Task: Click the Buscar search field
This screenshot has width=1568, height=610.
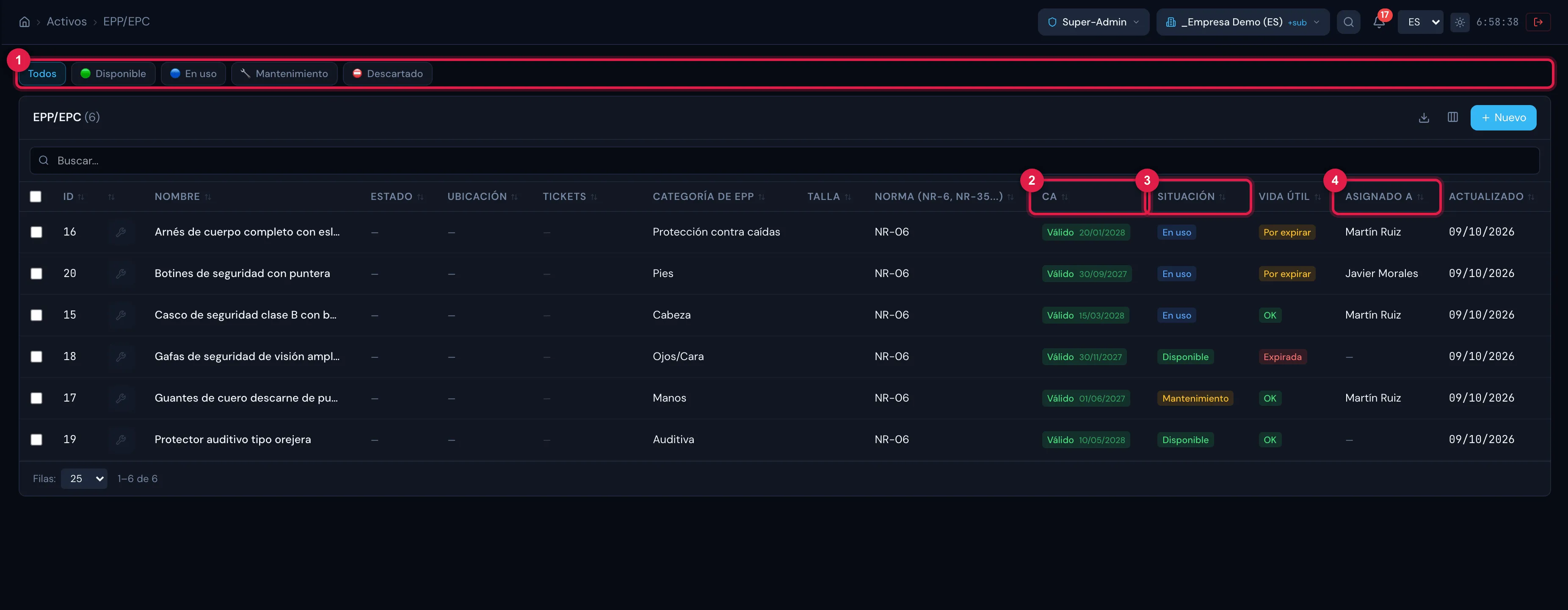Action: (784, 161)
